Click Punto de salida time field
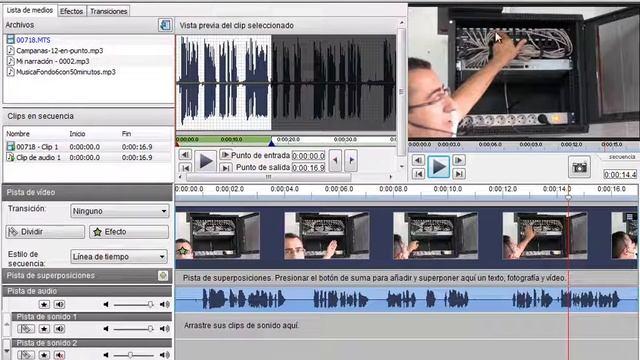Viewport: 640px width, 360px height. pos(308,167)
